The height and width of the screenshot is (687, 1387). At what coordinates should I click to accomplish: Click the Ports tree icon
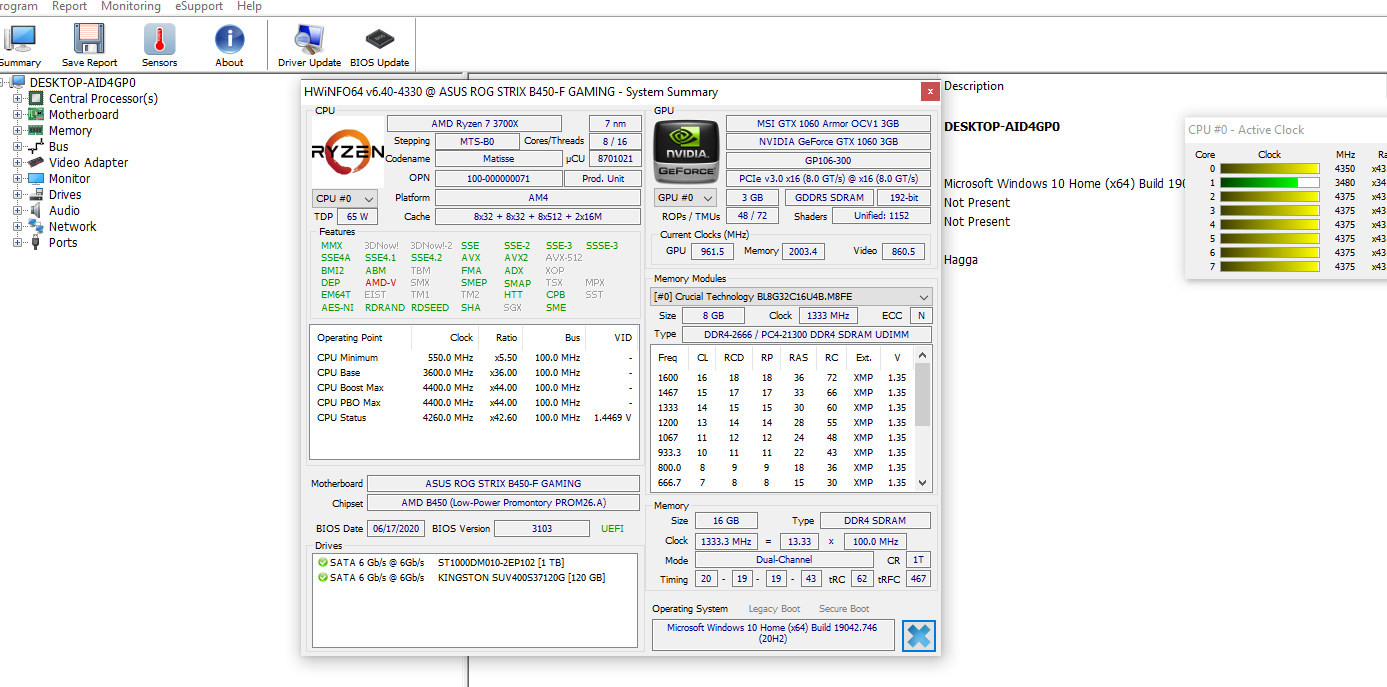coord(36,242)
